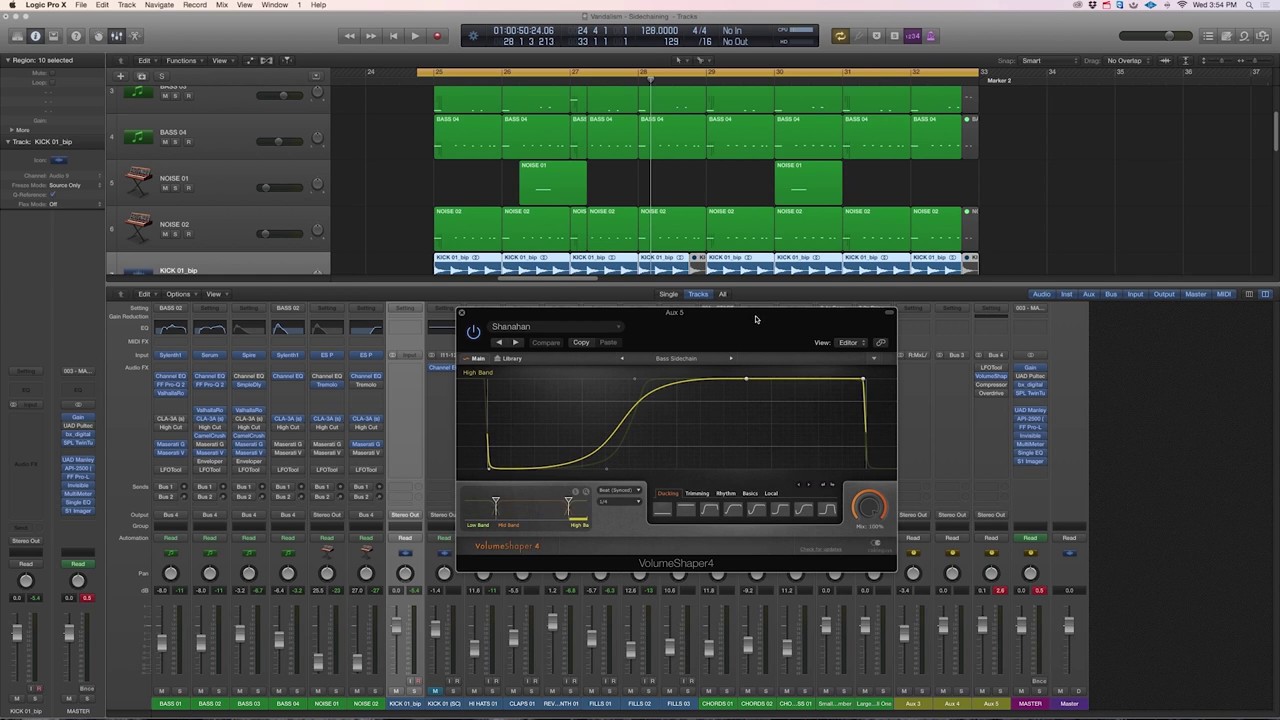Toggle the mixer Inst filter button
This screenshot has width=1280, height=720.
point(1067,294)
